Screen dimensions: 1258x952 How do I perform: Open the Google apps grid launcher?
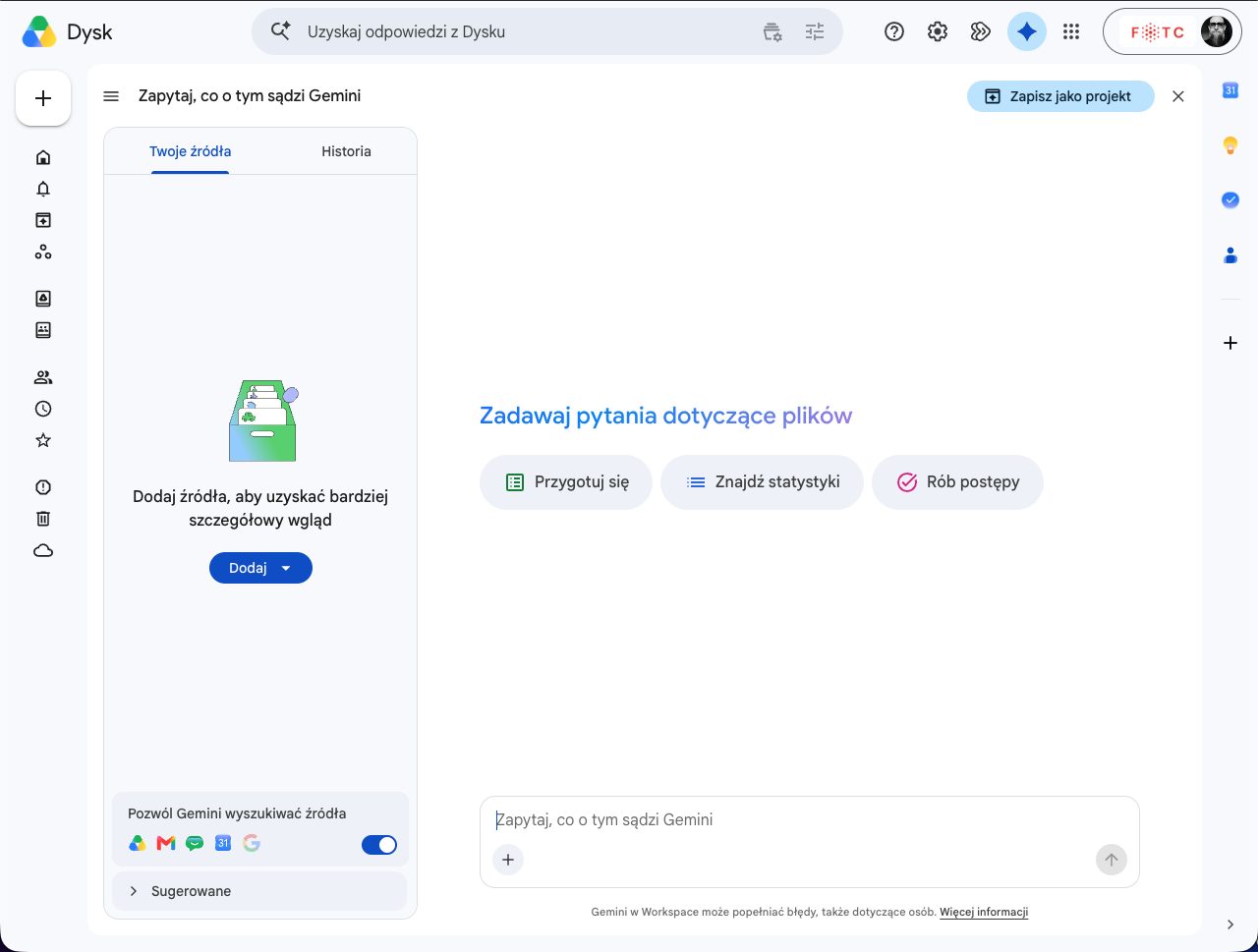[1071, 31]
